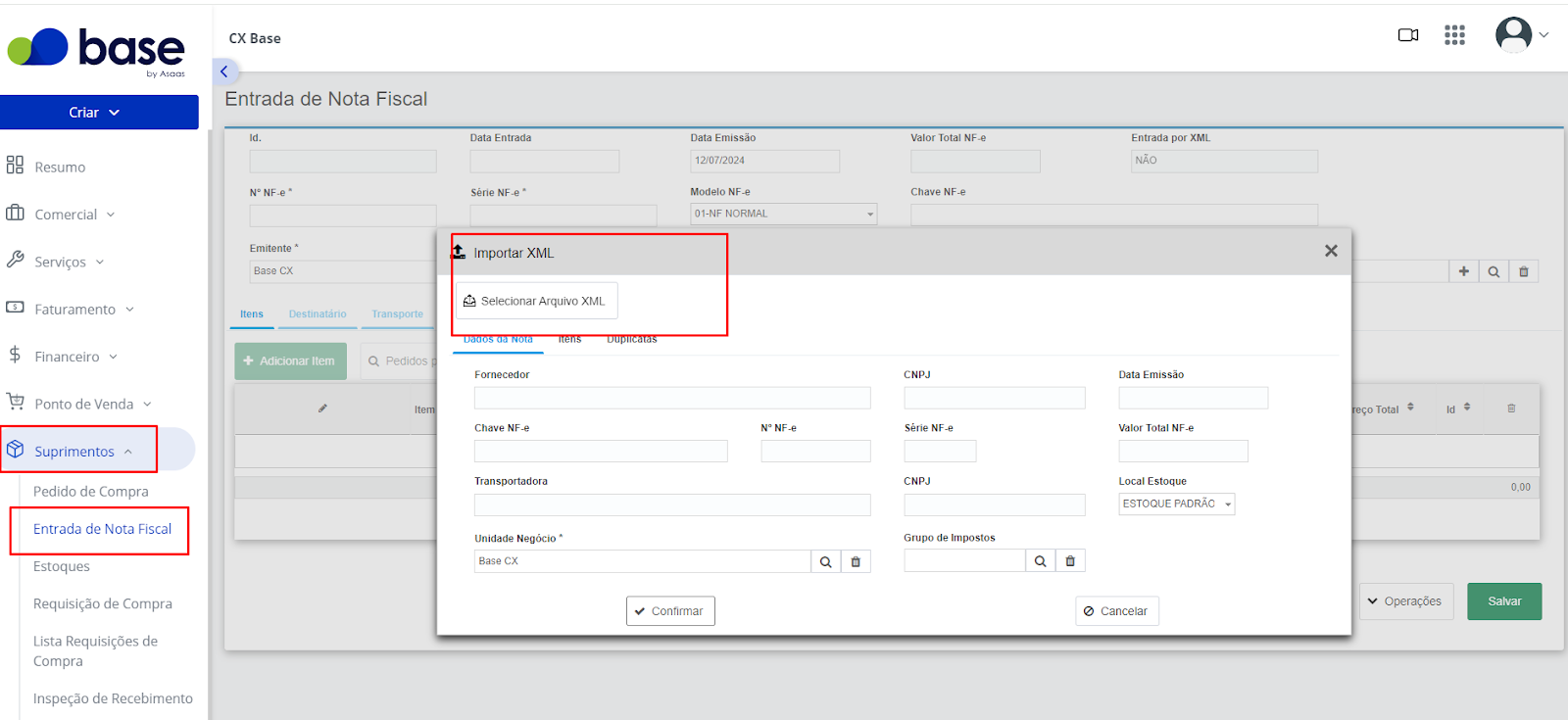Click the dialog Chave NF-e field
Screen dimensions: 1568x720
[x=601, y=451]
